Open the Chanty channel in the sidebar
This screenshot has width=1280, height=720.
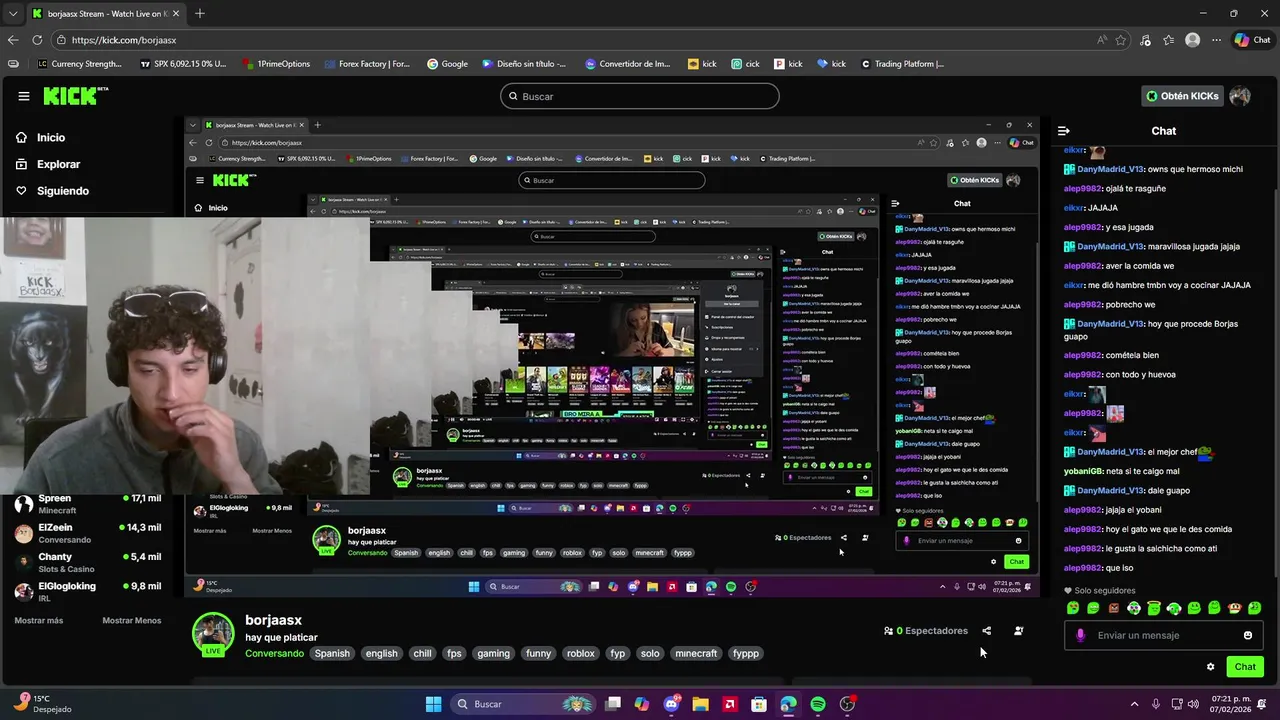tap(88, 562)
